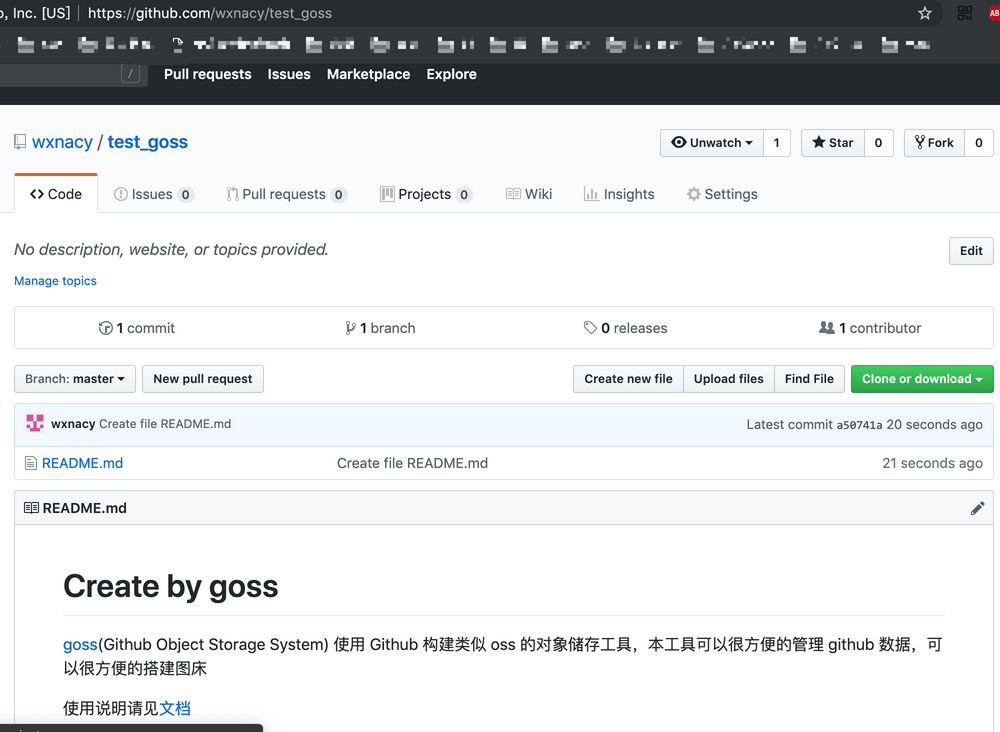The width and height of the screenshot is (1000, 732).
Task: Click Edit description button
Action: coord(971,251)
